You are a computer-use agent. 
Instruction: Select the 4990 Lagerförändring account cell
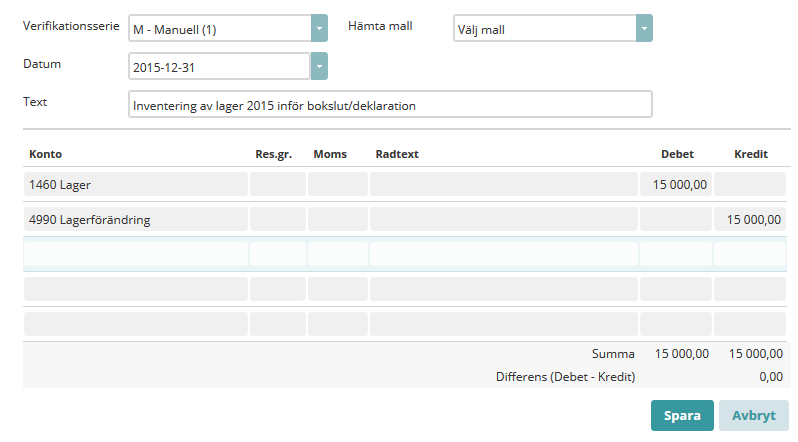(x=136, y=219)
